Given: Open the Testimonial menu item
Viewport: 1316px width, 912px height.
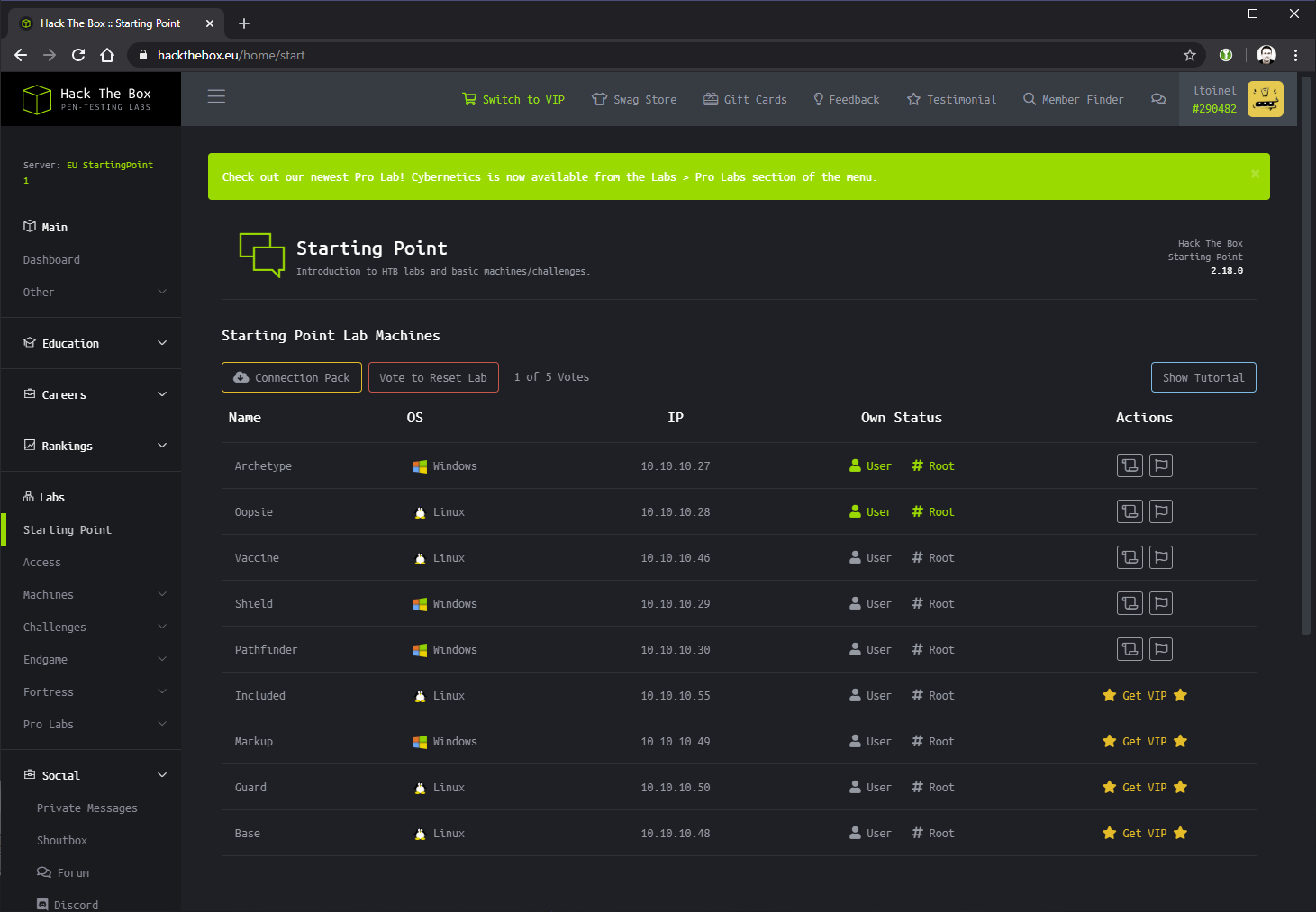Looking at the screenshot, I should 951,99.
